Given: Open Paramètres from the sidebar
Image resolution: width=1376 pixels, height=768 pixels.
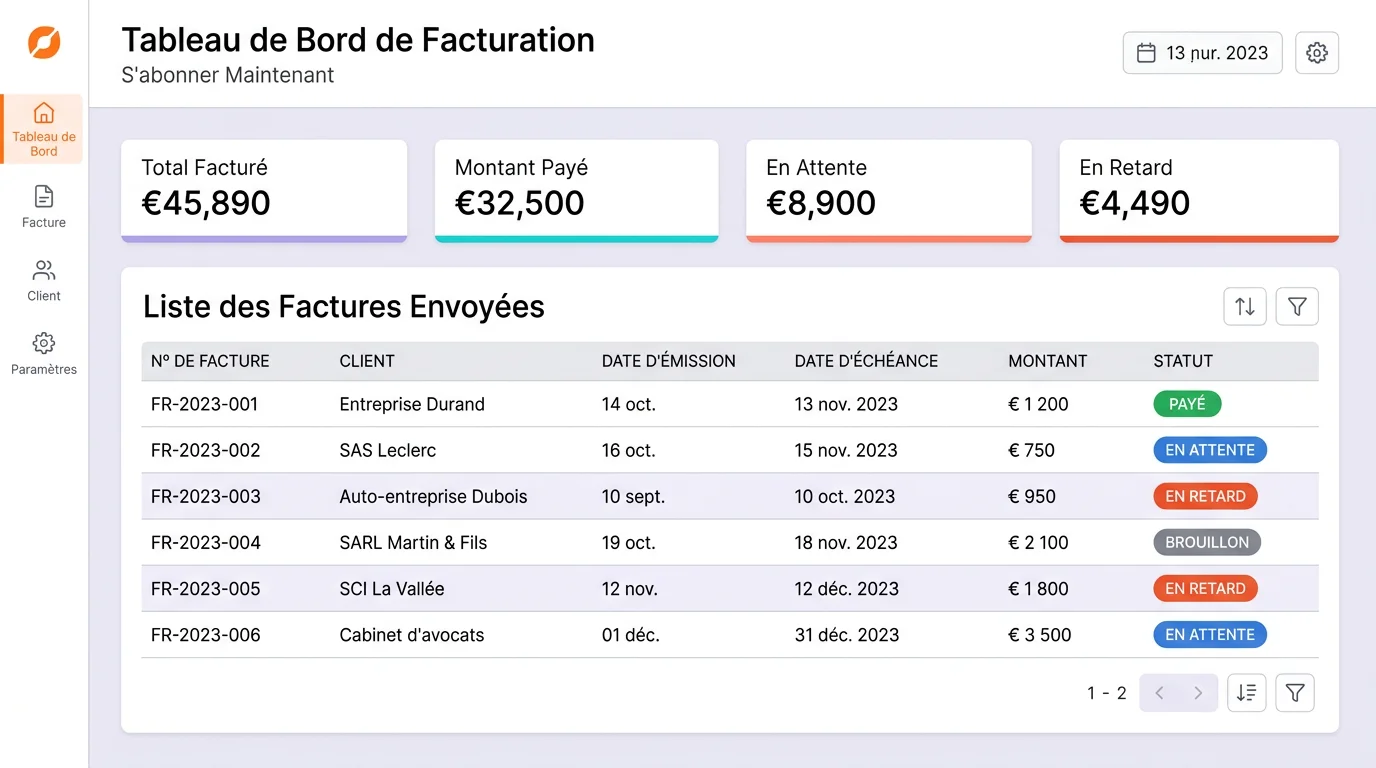Looking at the screenshot, I should [x=43, y=353].
